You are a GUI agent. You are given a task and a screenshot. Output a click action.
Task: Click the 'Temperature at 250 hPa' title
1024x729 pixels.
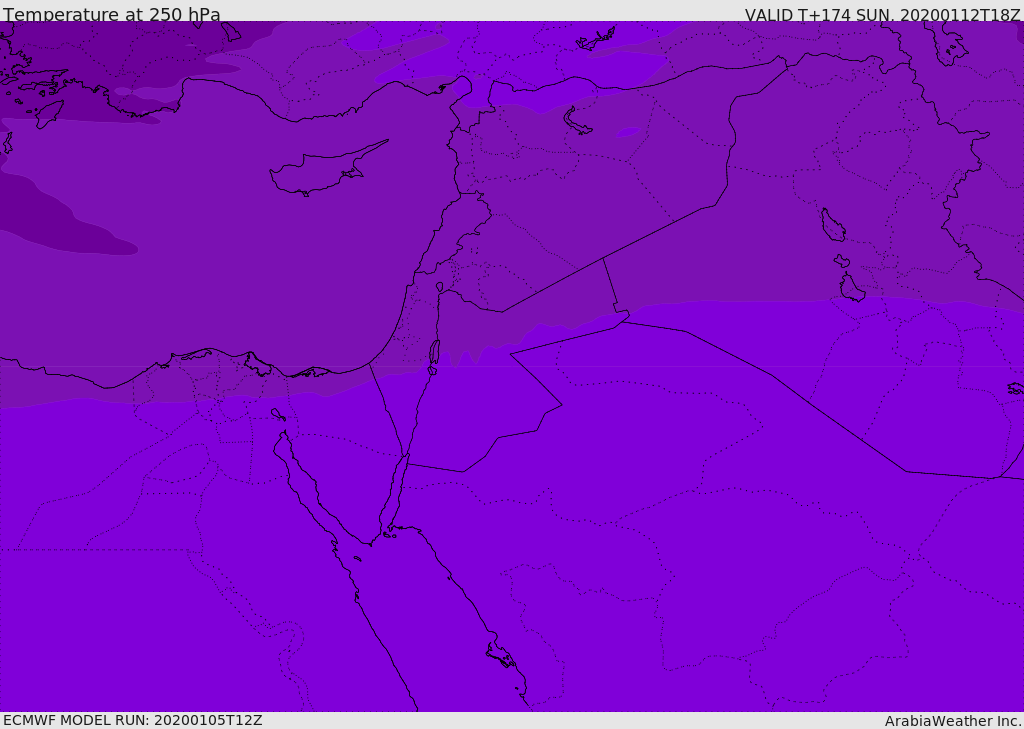[112, 14]
